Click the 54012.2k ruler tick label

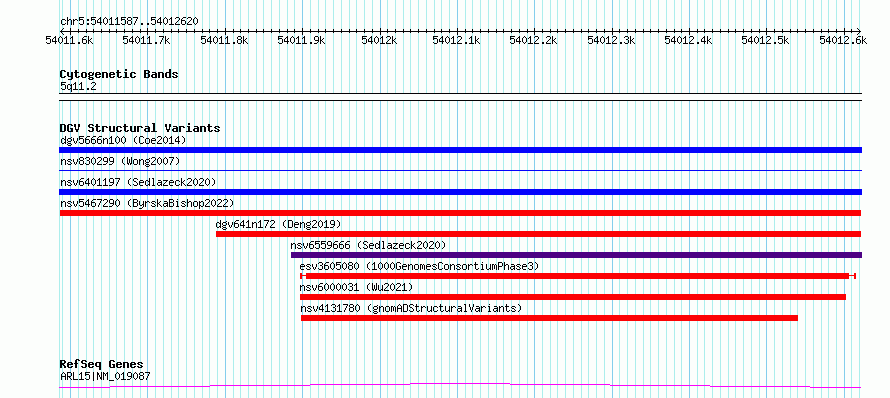tap(534, 40)
